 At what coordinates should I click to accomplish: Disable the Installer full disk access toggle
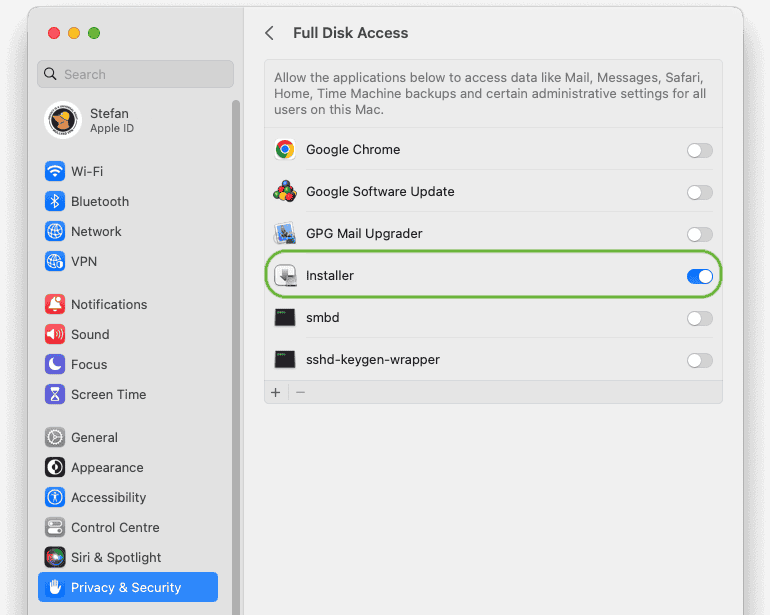click(699, 276)
